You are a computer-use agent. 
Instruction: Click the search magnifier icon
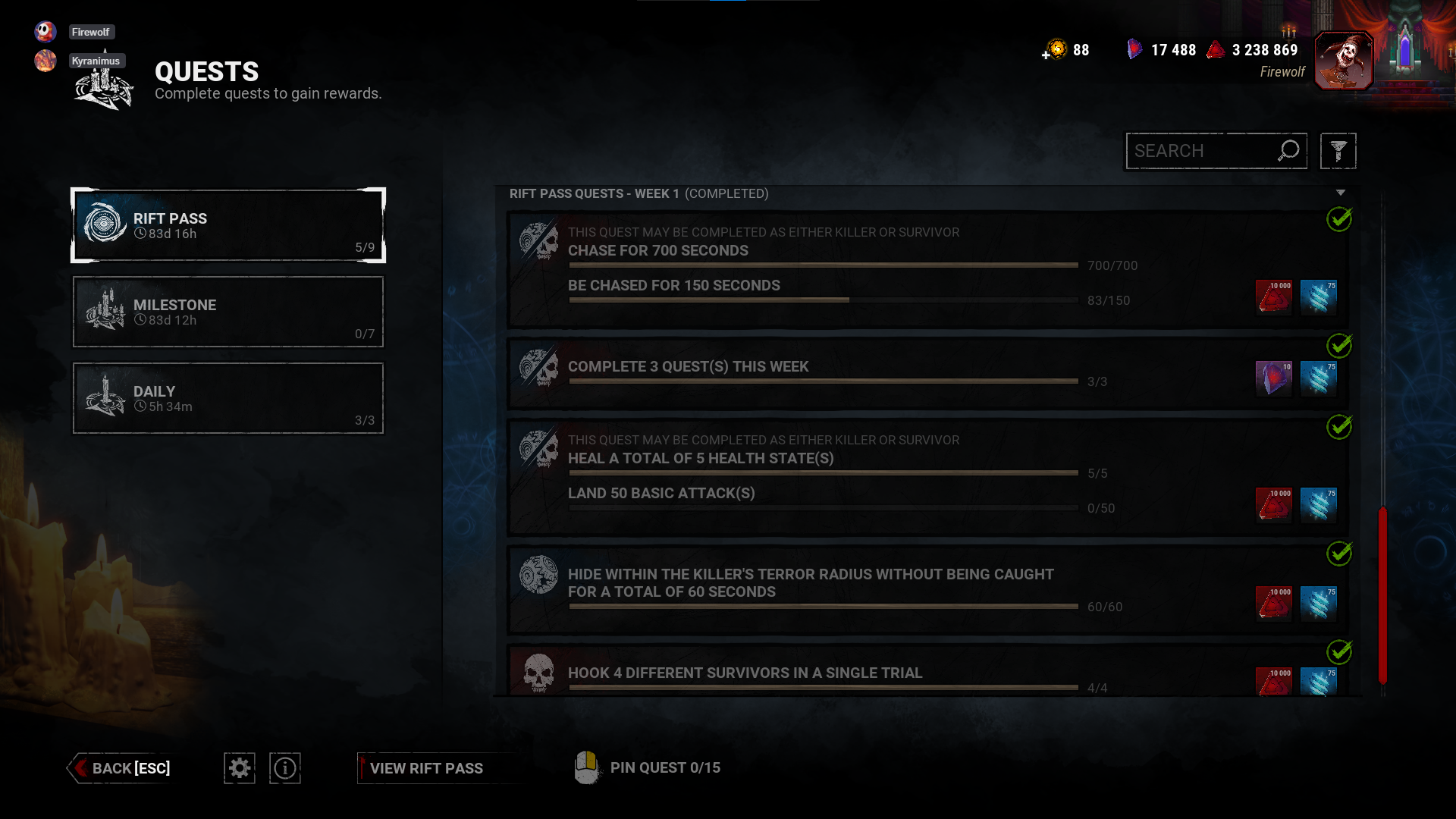point(1288,150)
